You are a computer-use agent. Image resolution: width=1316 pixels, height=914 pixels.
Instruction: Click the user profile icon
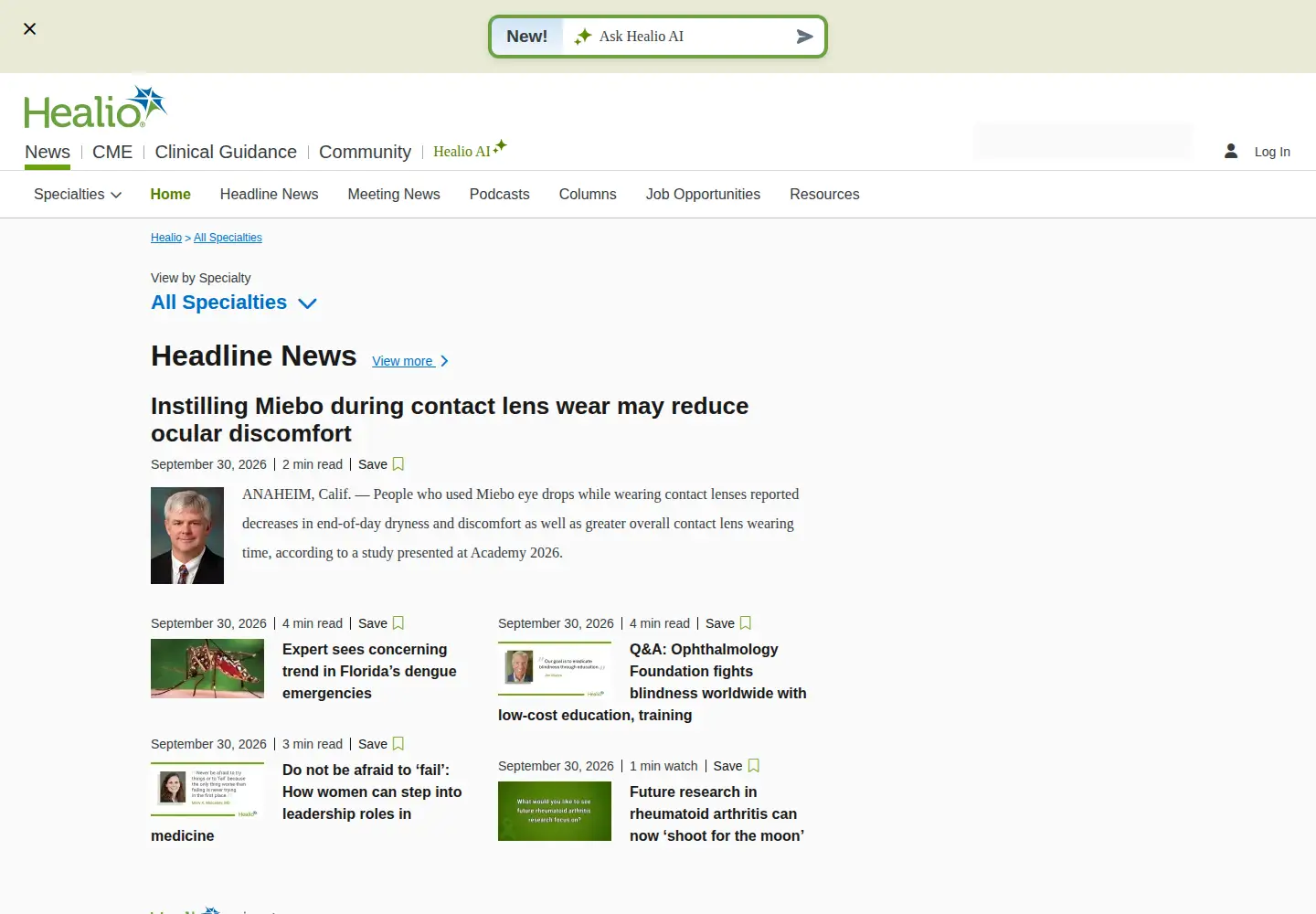coord(1231,151)
